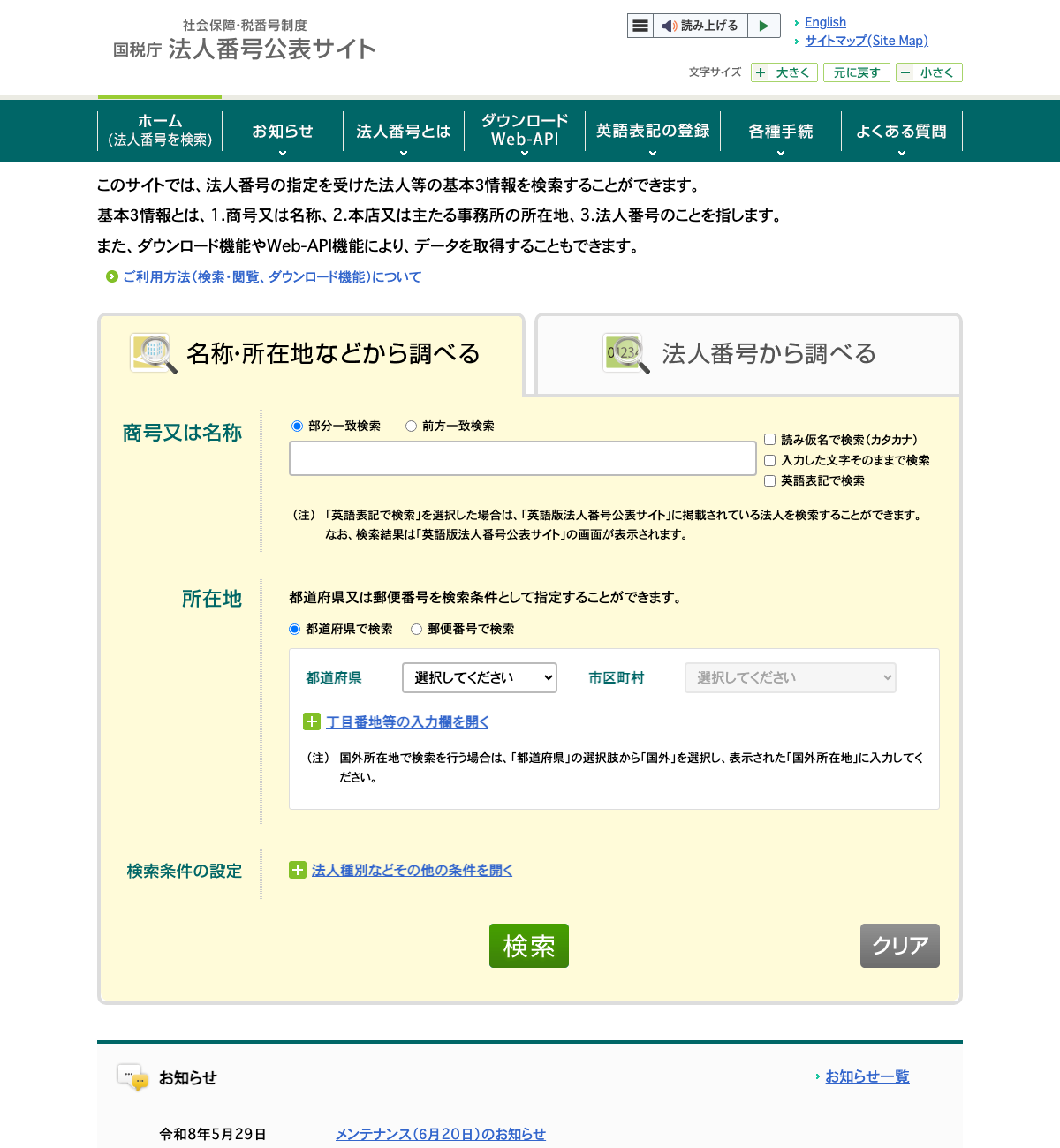Click the 読み上げる speaker button

click(x=700, y=26)
